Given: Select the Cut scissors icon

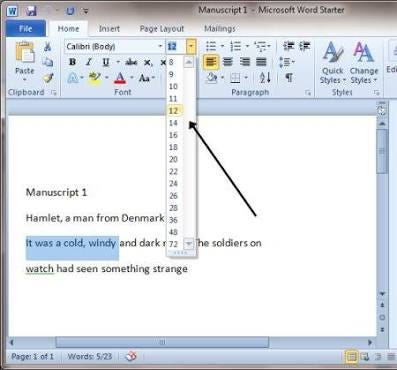Looking at the screenshot, I should pyautogui.click(x=47, y=47).
